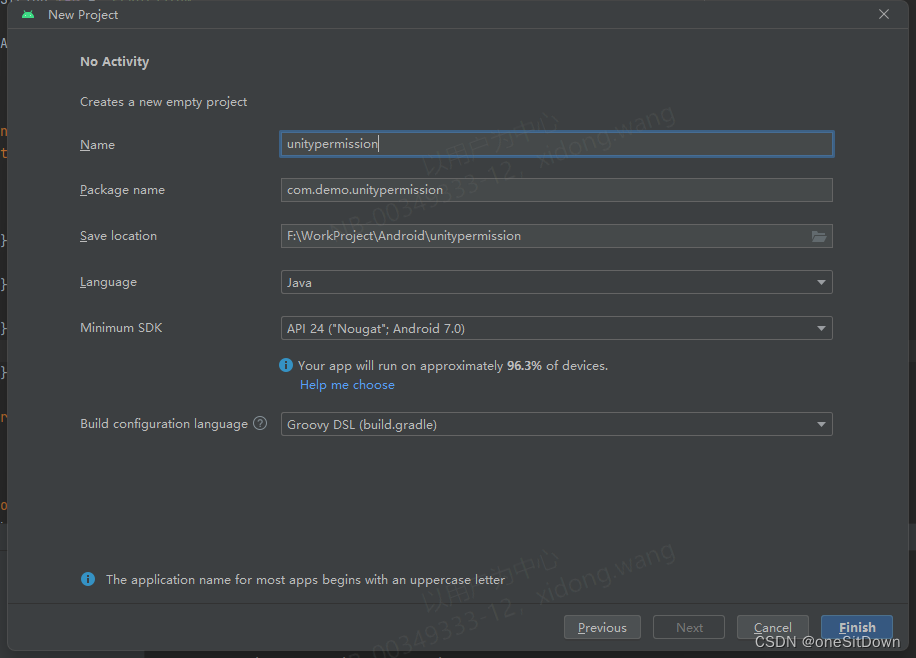This screenshot has width=916, height=658.
Task: Cancel the New Project dialog
Action: click(x=773, y=627)
